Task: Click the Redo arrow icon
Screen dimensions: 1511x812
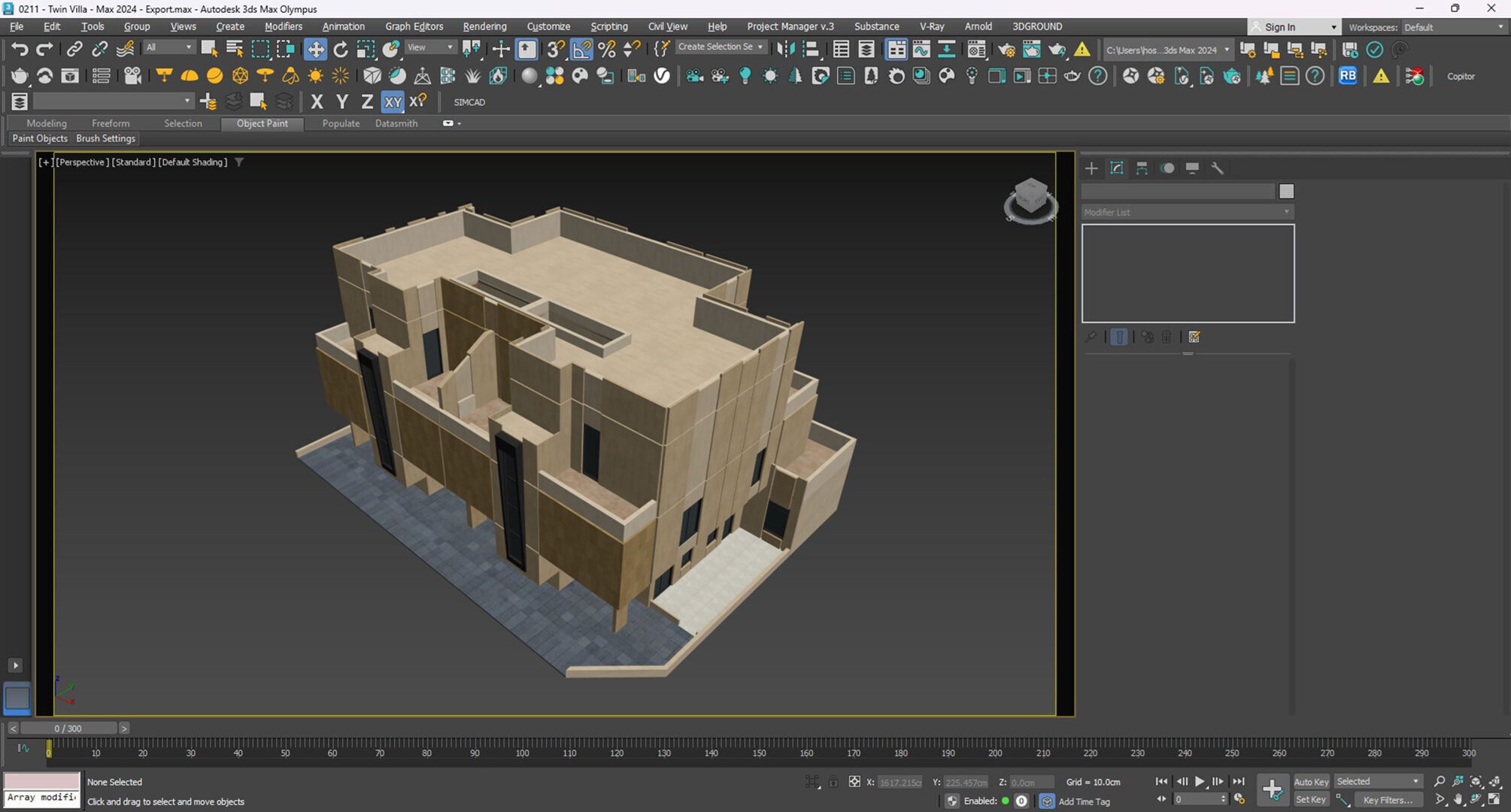Action: coord(45,50)
